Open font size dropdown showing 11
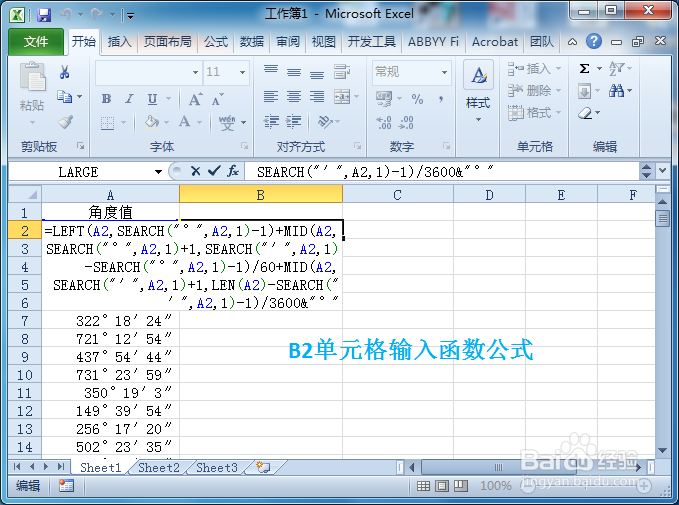The image size is (679, 505). coord(242,72)
